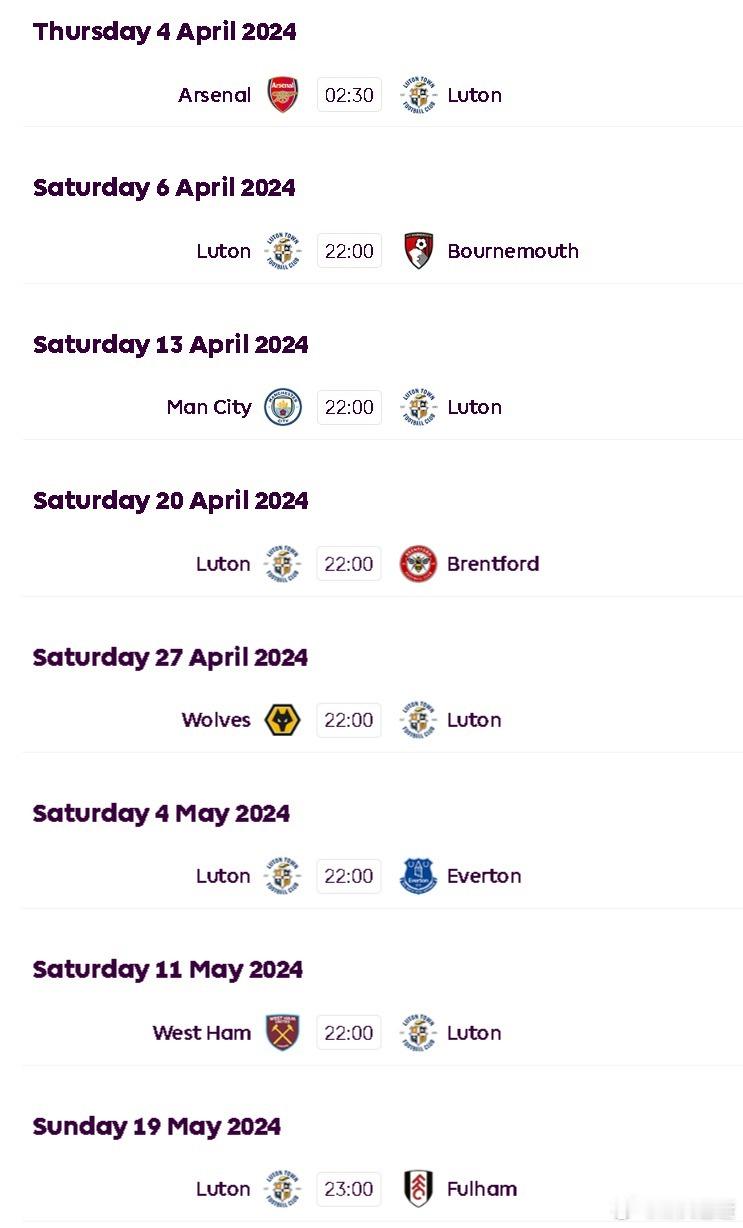This screenshot has height=1228, width=743.
Task: Open the Brentford team name link
Action: point(493,564)
